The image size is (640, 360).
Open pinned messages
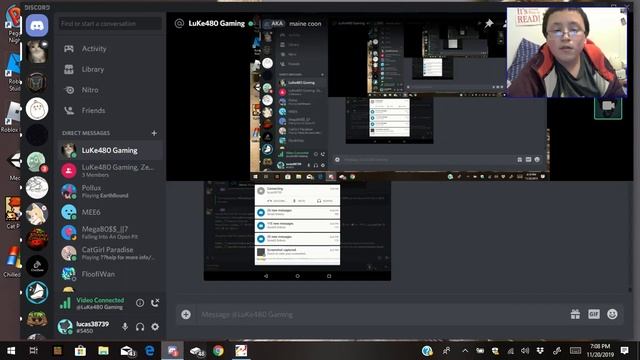coord(489,24)
